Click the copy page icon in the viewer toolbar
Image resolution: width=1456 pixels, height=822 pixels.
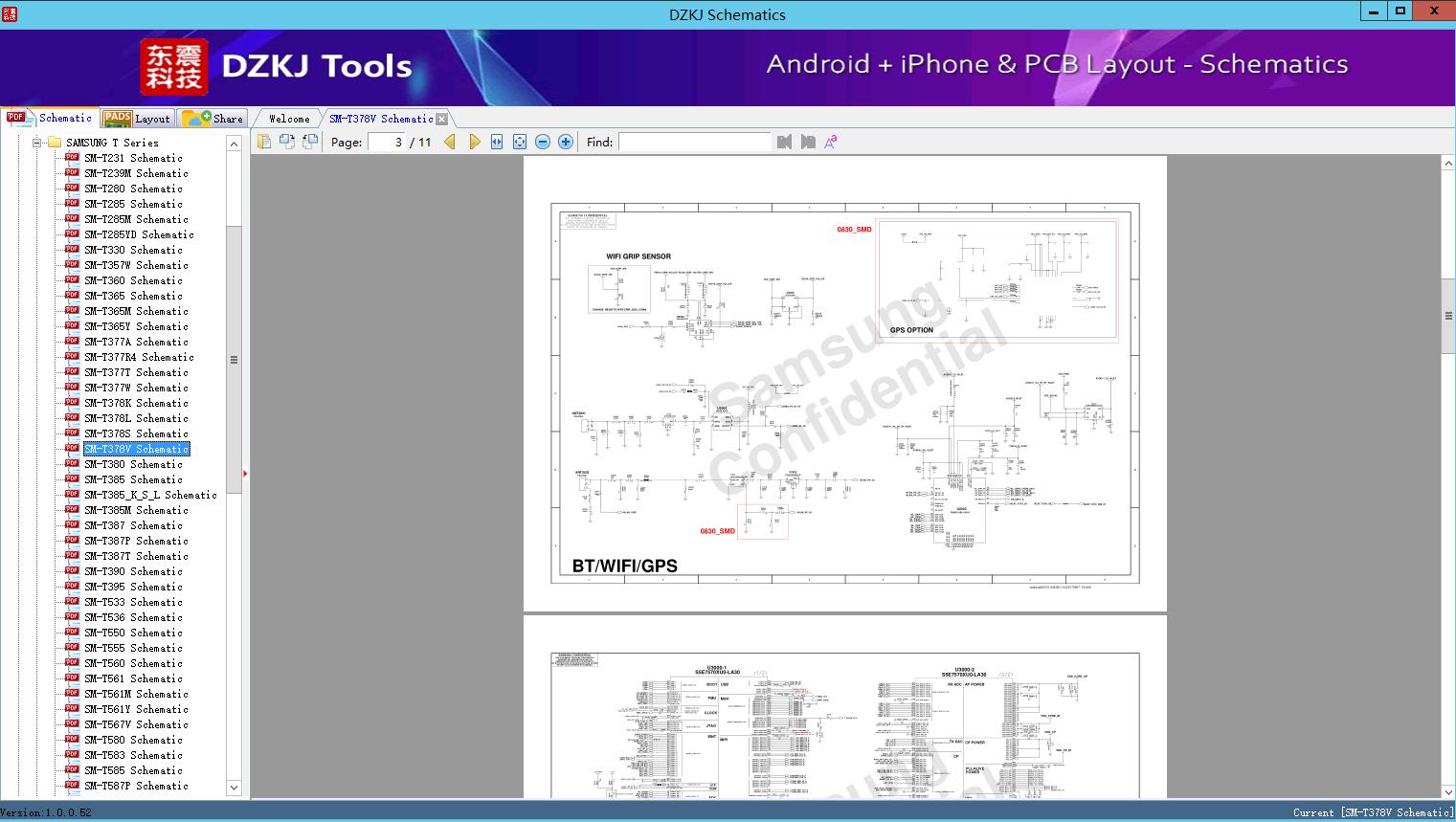tap(264, 142)
